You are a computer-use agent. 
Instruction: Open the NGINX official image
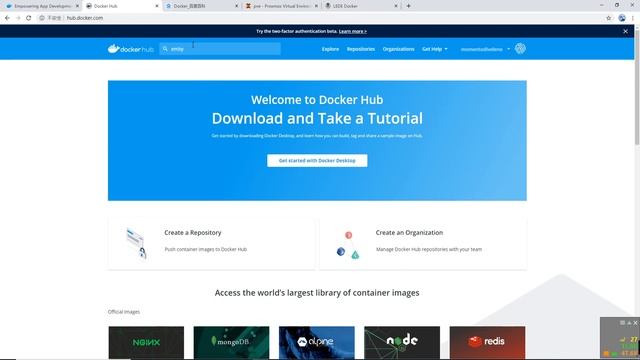pyautogui.click(x=146, y=342)
